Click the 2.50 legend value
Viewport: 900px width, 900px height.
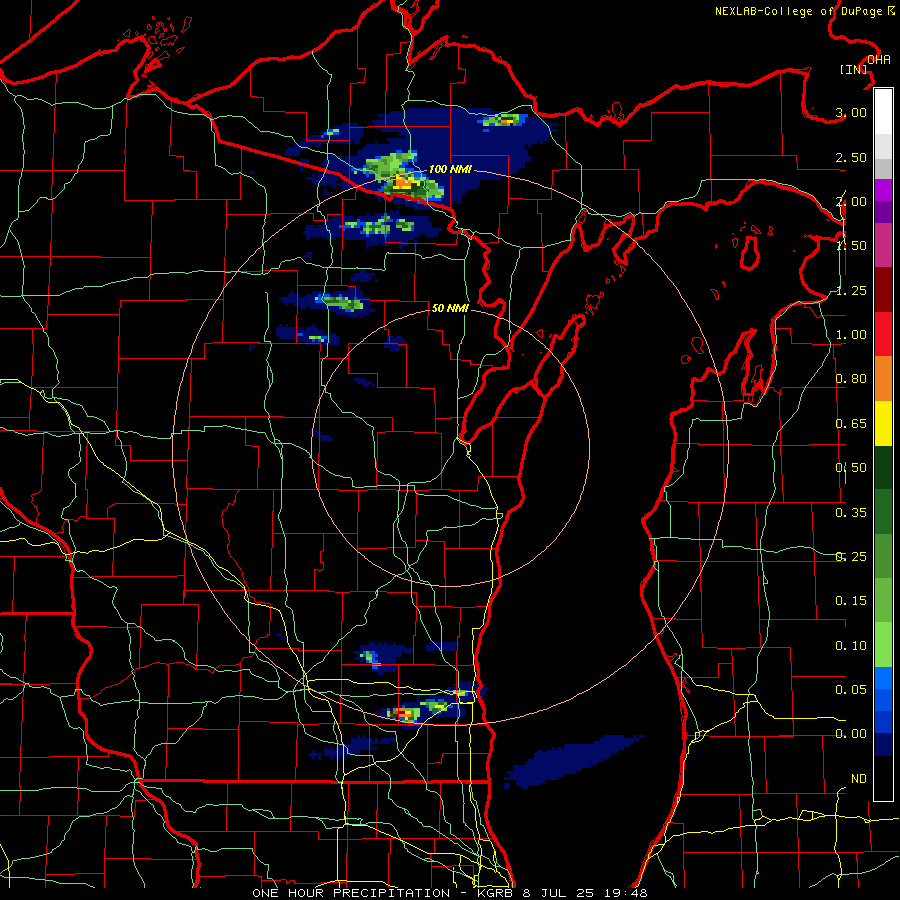tap(851, 157)
